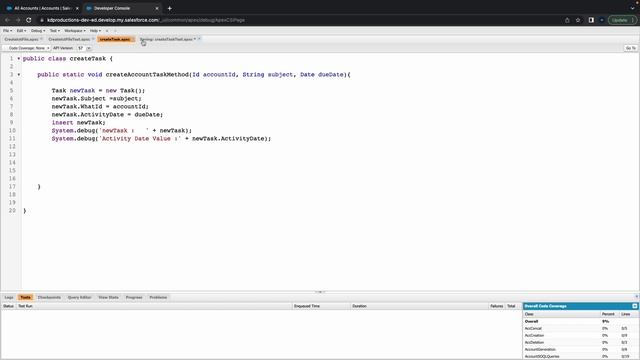Collapse the createTask class fold arrow on line 1
The width and height of the screenshot is (640, 360).
coord(19,58)
